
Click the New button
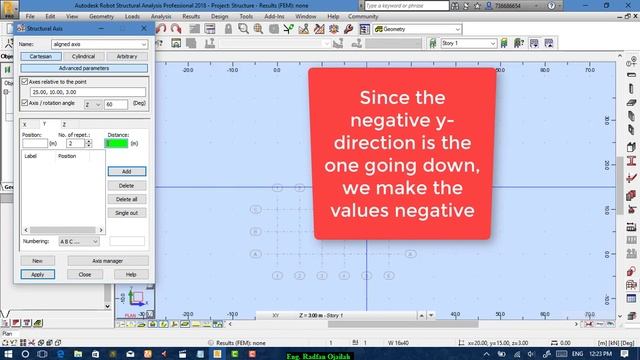(38, 261)
